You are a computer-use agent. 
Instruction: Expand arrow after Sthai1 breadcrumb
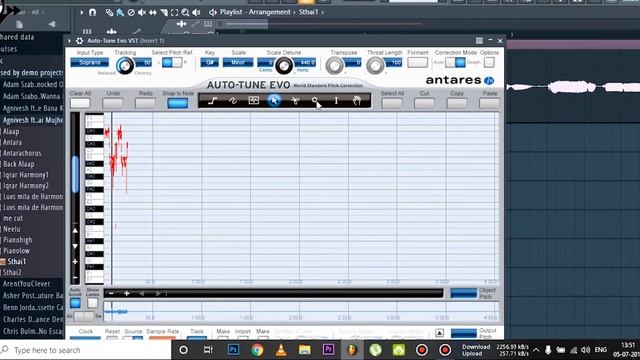tap(322, 12)
